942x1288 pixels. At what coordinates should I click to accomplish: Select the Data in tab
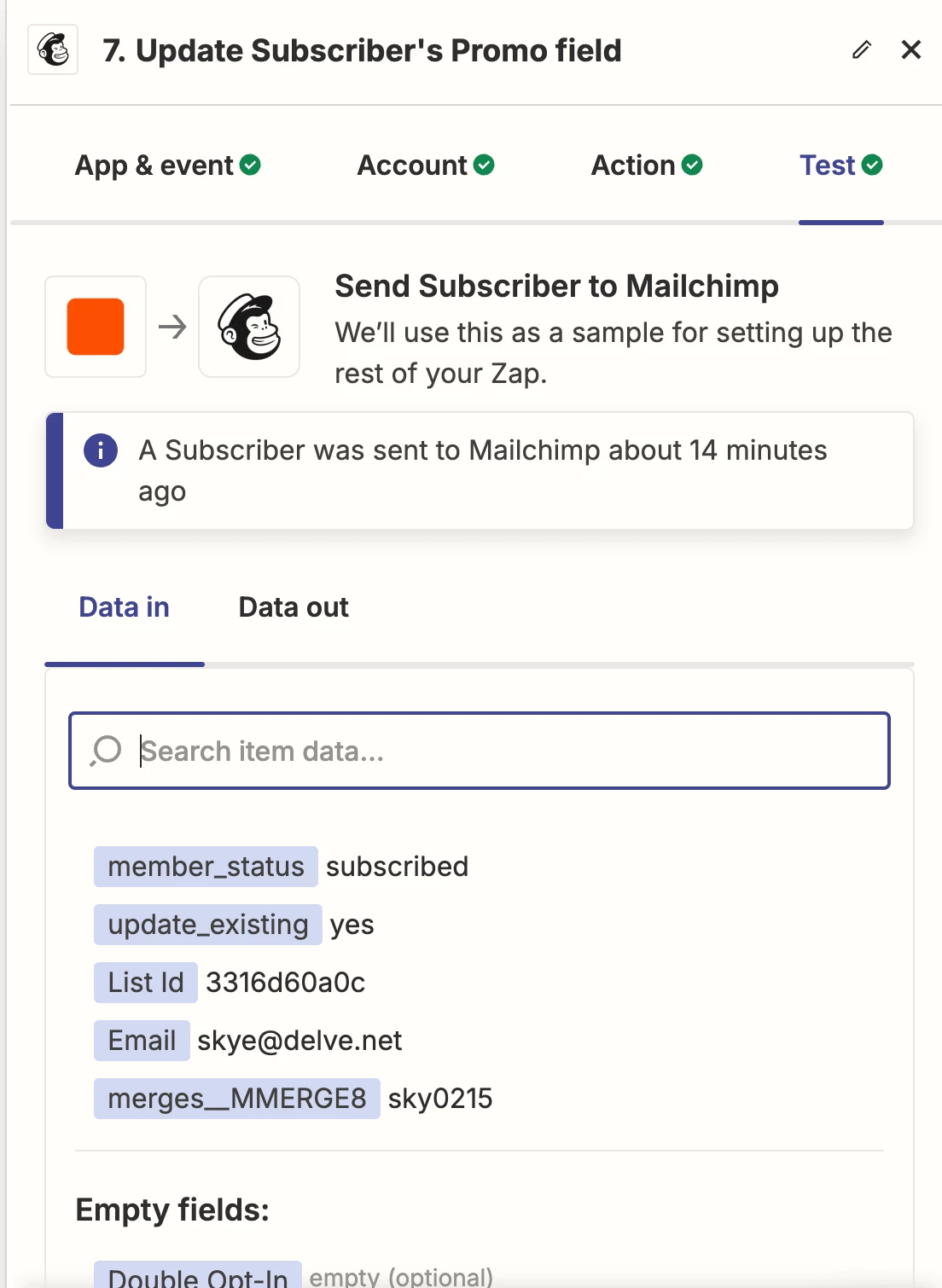(125, 607)
